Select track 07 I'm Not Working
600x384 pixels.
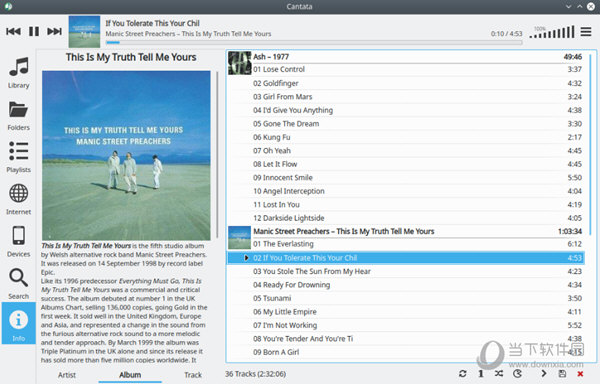[x=406, y=325]
